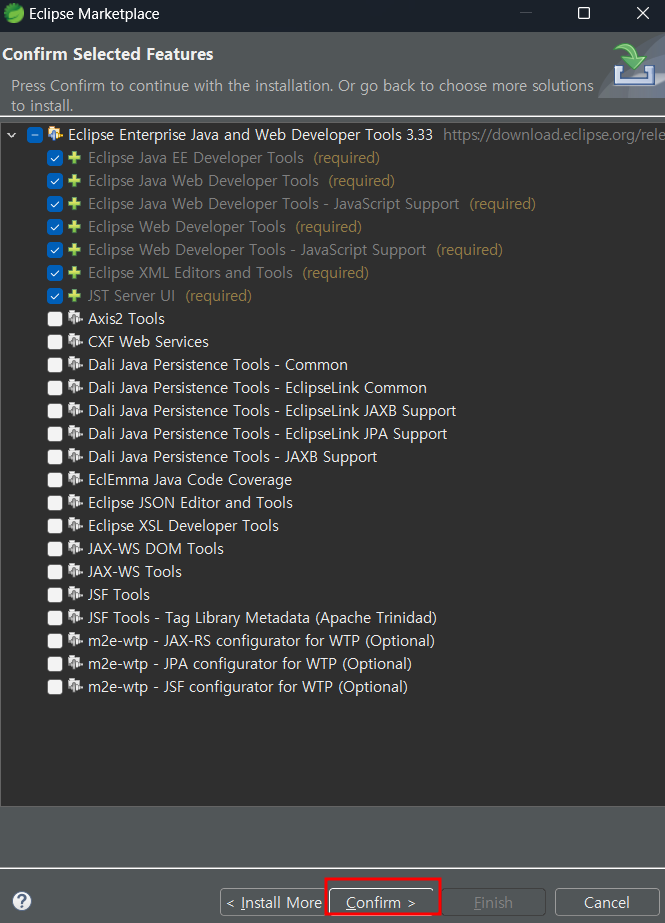This screenshot has height=923, width=665.
Task: Click green plus icon for Eclipse XML Editors and Tools
Action: click(74, 273)
